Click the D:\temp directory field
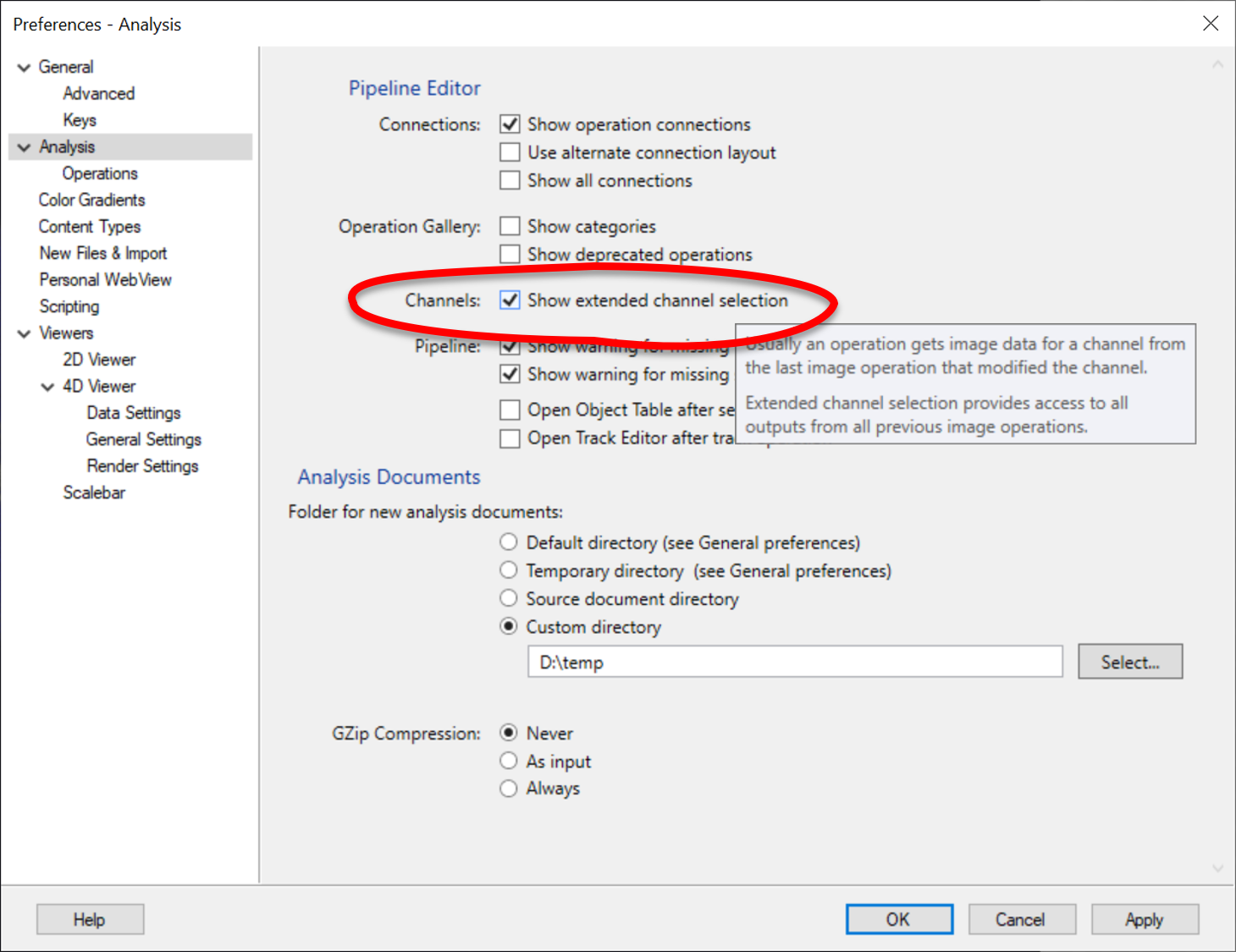The width and height of the screenshot is (1236, 952). pos(794,662)
